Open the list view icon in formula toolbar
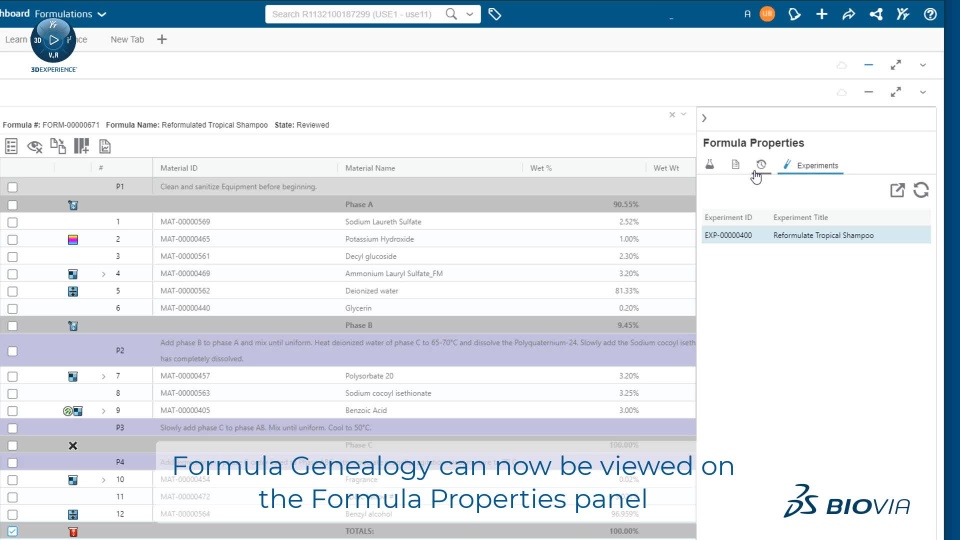The width and height of the screenshot is (960, 540). (x=11, y=146)
